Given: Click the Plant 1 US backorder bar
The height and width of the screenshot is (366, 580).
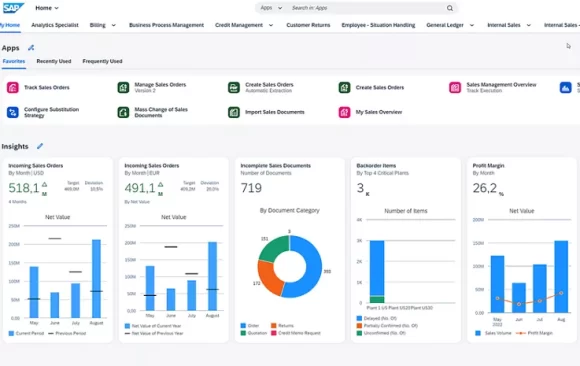Looking at the screenshot, I should click(377, 272).
